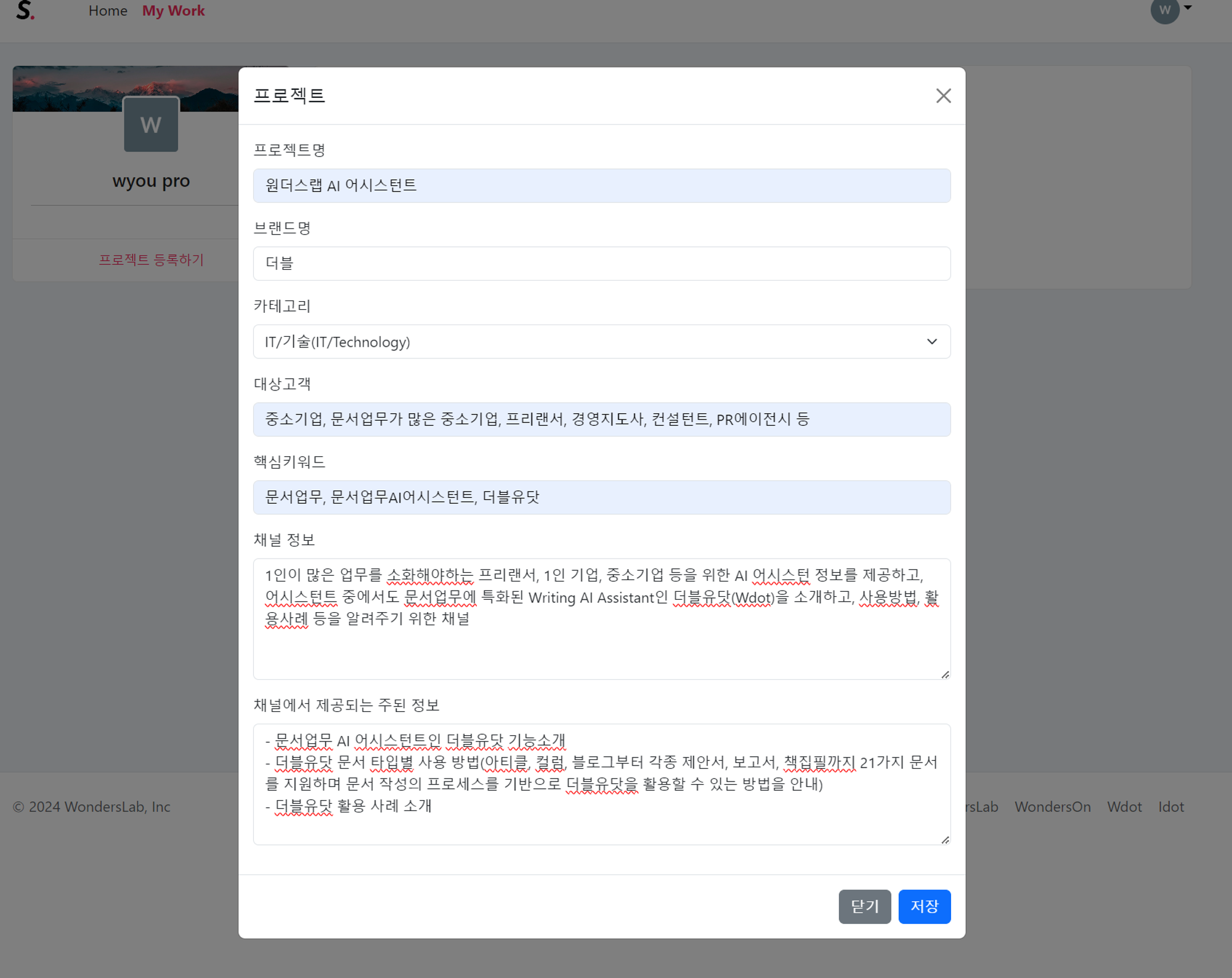Click the 저장 button
Image resolution: width=1232 pixels, height=978 pixels.
pos(924,907)
